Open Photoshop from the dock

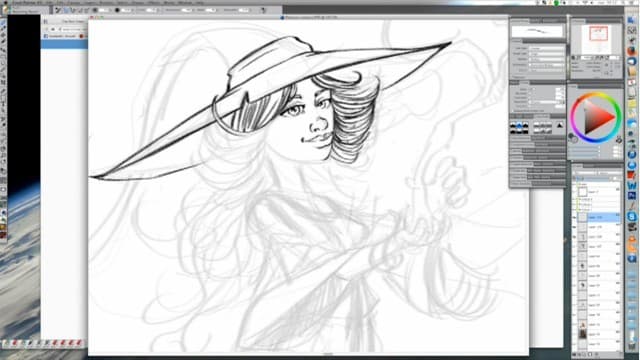pyautogui.click(x=632, y=196)
